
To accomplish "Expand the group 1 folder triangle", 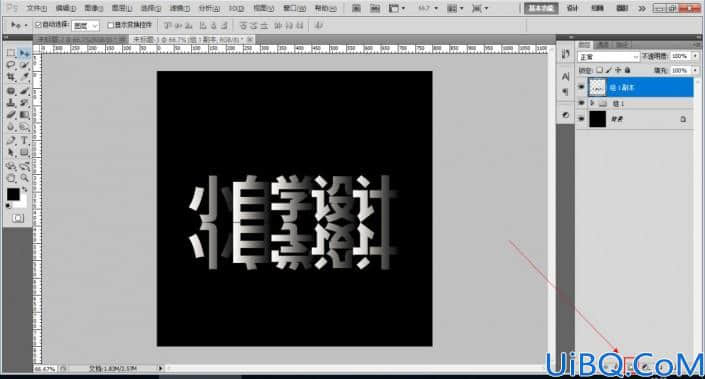I will pos(592,103).
